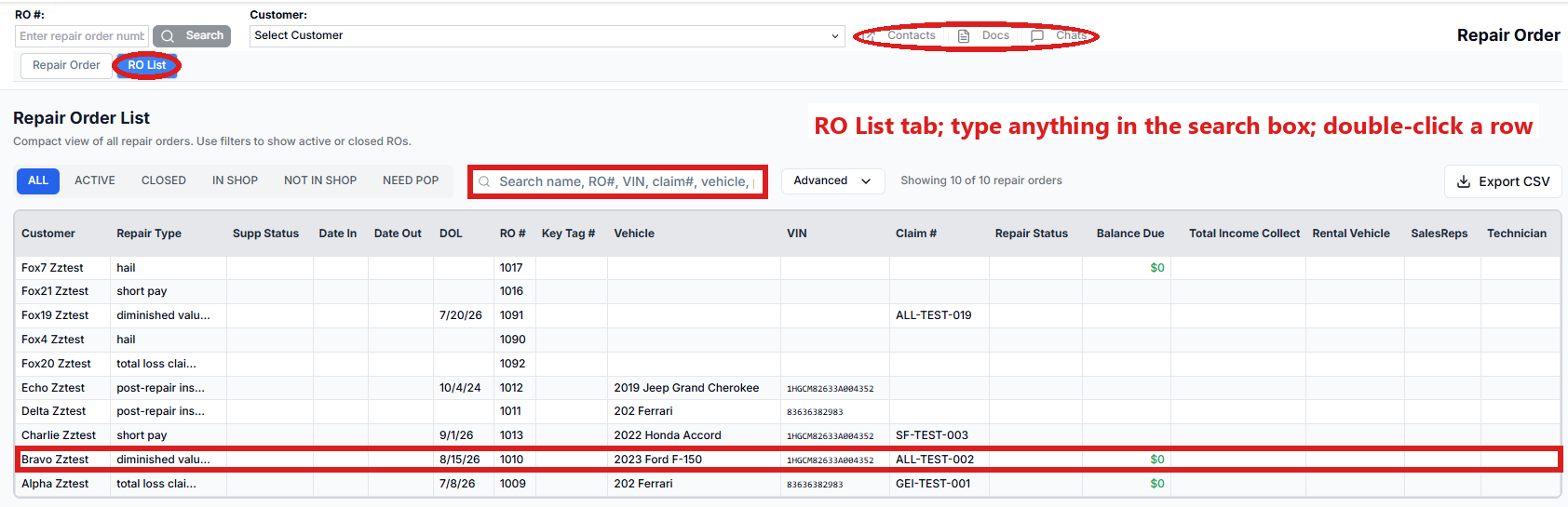Click VIN 83636382983 in Delta Zztest row
The image size is (1568, 507).
click(x=815, y=412)
